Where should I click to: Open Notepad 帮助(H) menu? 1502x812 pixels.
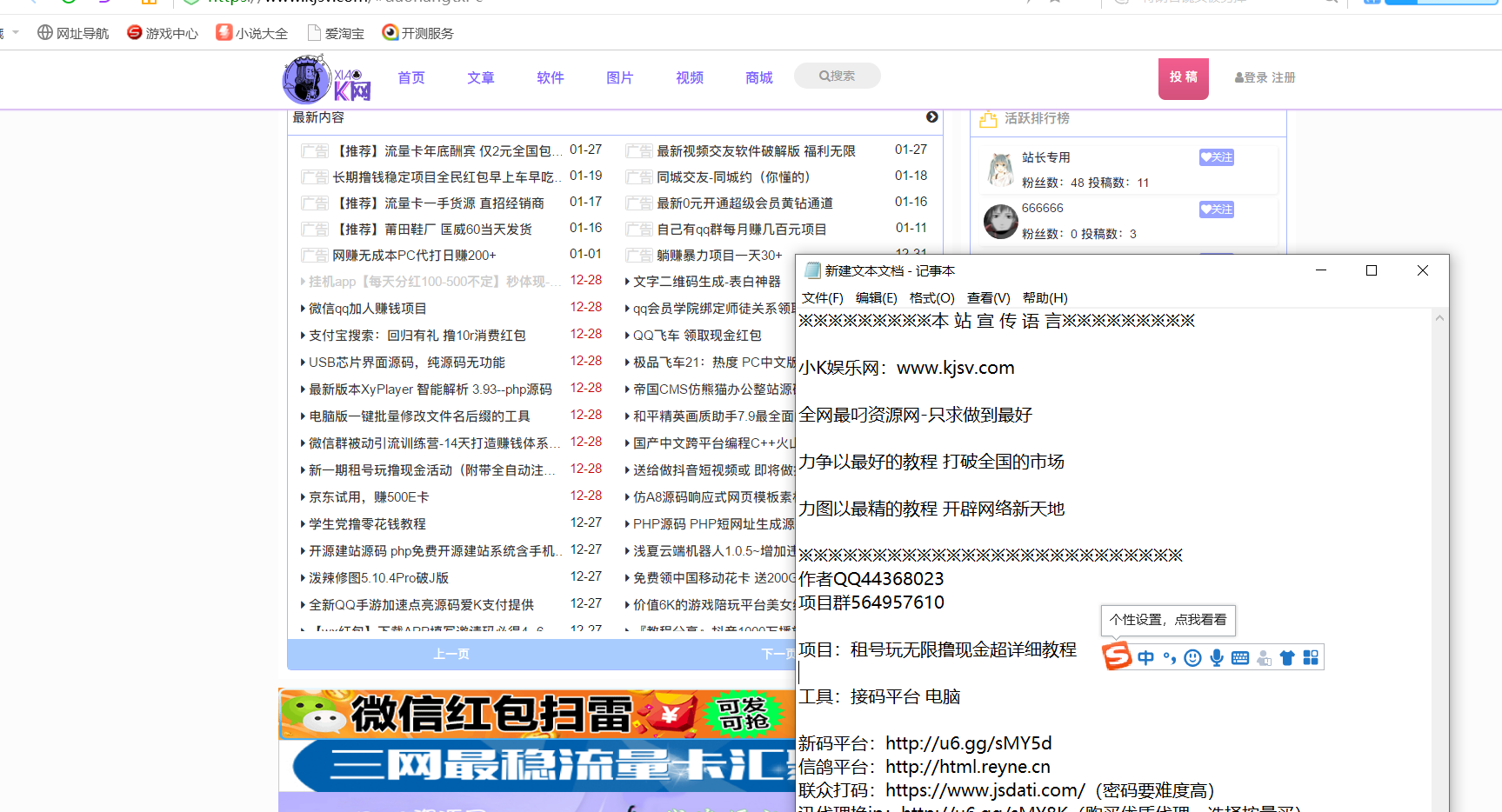pos(1045,298)
